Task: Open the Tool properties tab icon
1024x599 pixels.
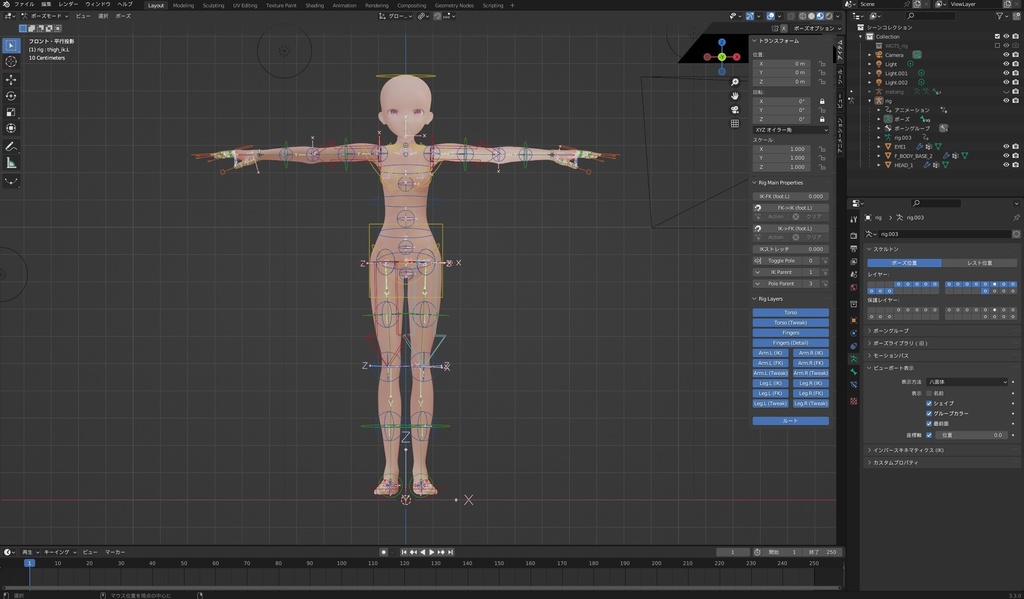Action: pos(854,219)
